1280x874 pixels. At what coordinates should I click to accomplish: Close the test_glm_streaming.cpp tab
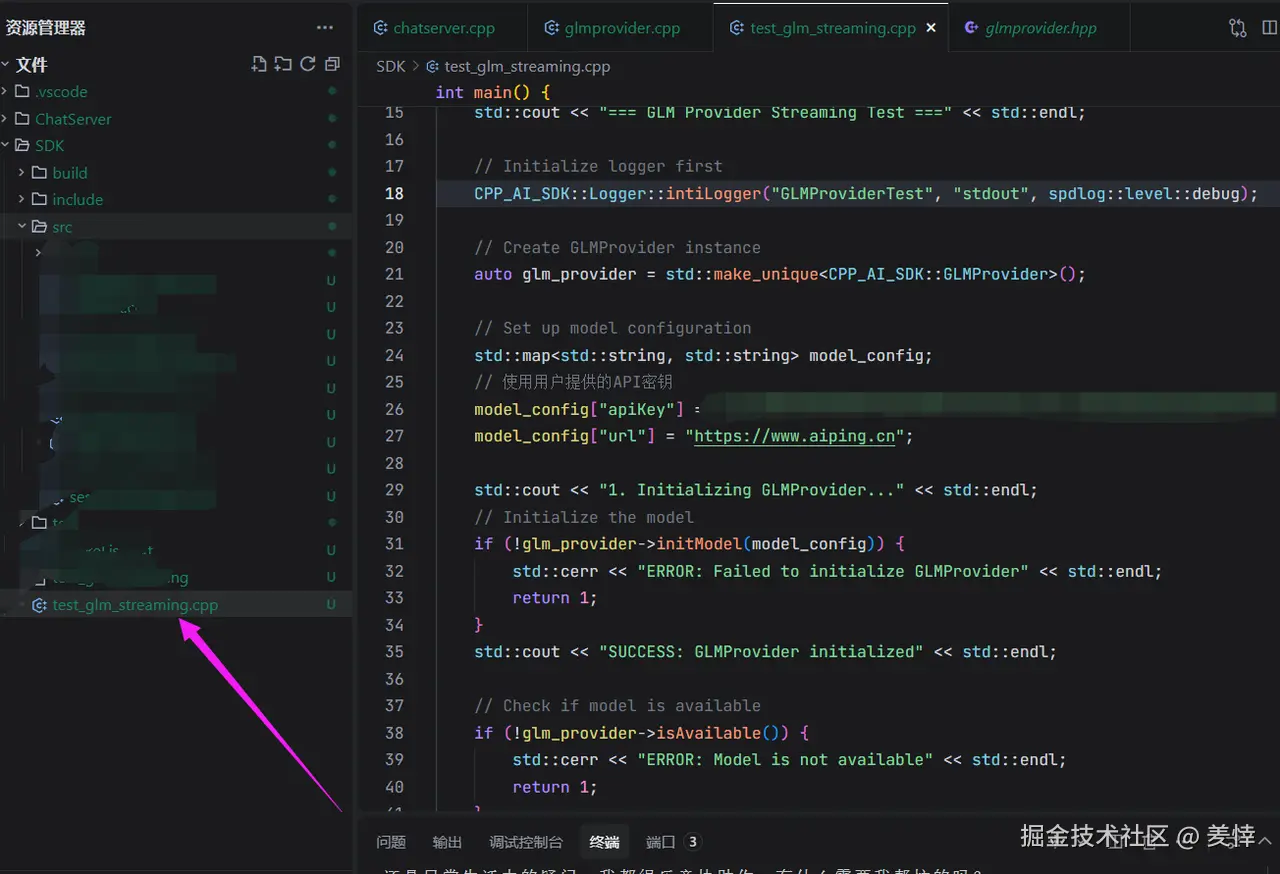pos(931,28)
